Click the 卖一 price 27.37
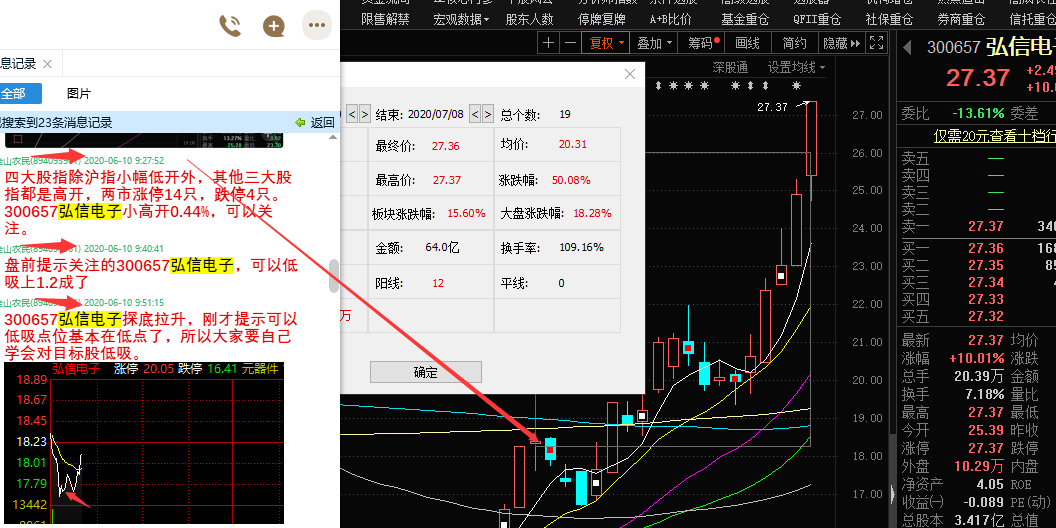1056x528 pixels. (x=986, y=226)
